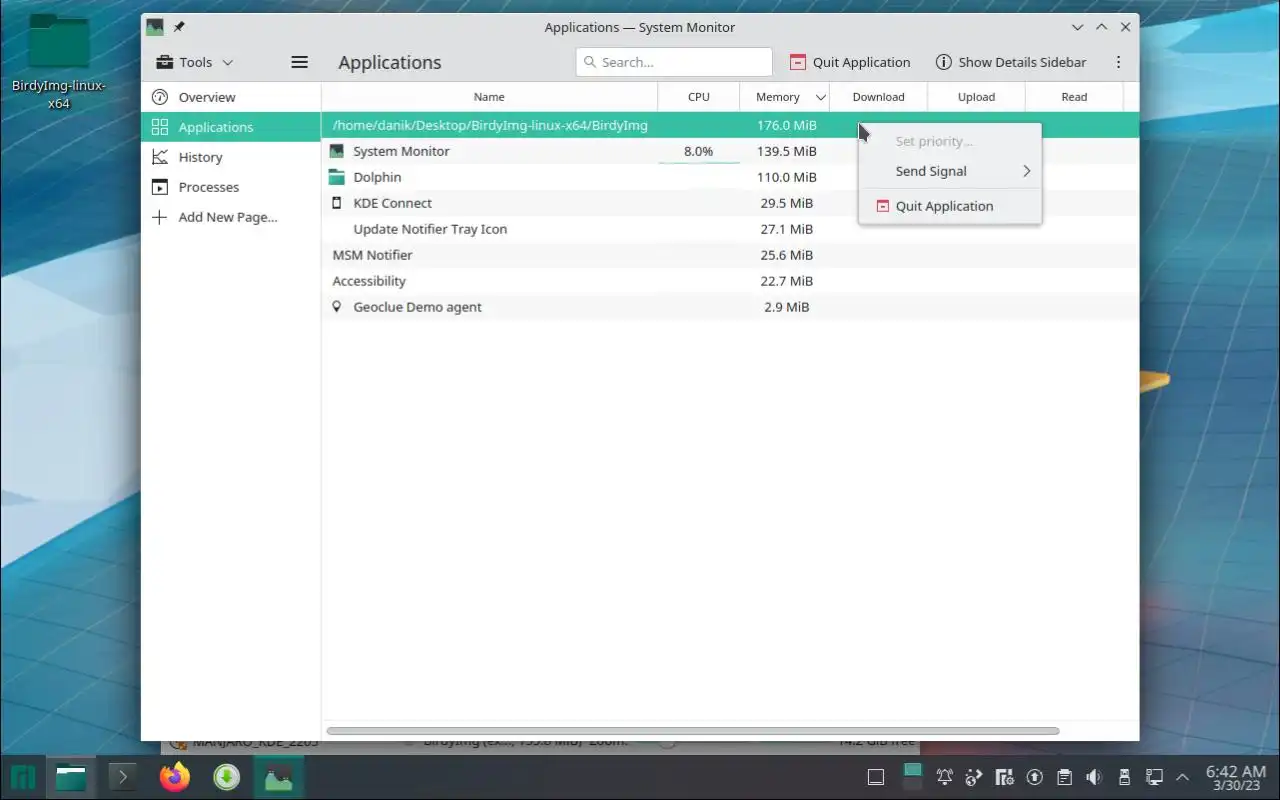Sort by the CPU column header

[699, 97]
